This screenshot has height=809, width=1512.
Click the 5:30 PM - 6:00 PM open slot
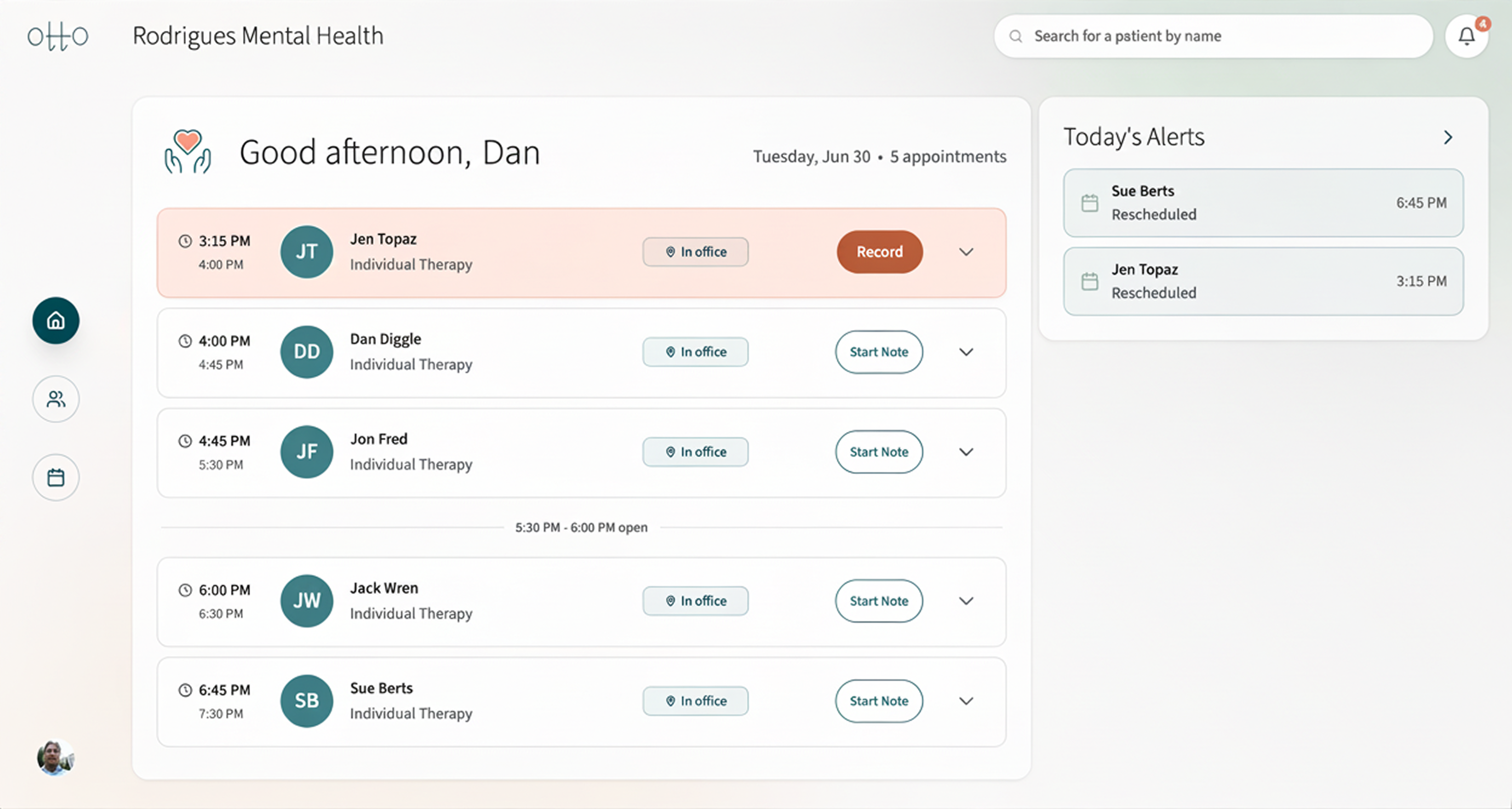tap(581, 527)
